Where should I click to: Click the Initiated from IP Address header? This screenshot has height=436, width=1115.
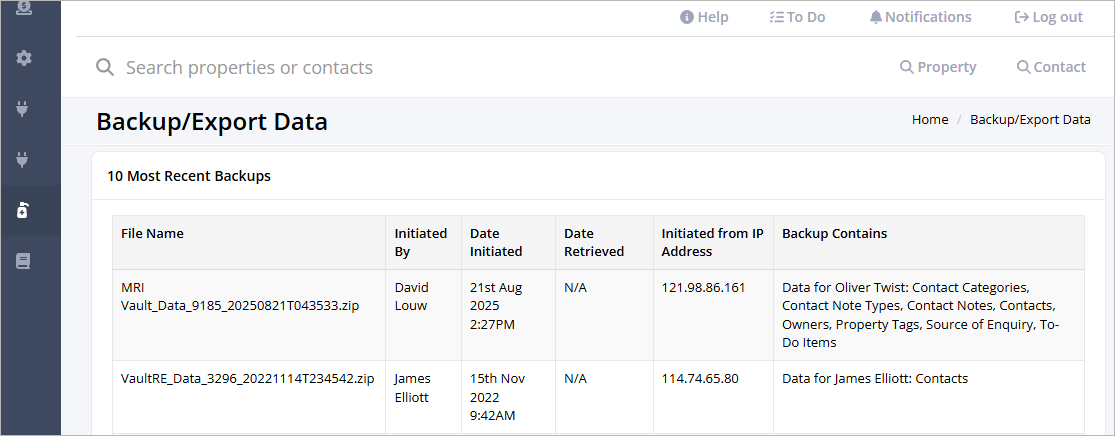coord(712,242)
